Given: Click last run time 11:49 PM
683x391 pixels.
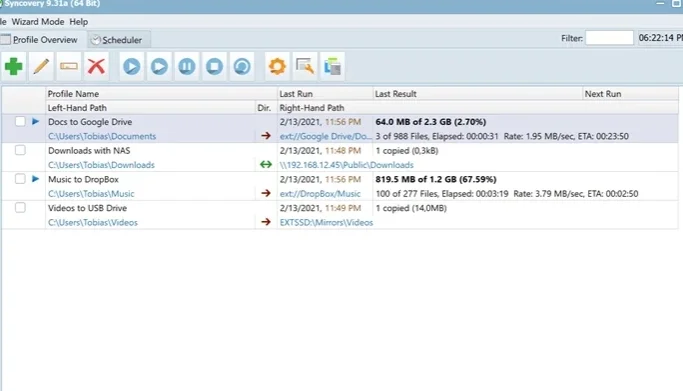Looking at the screenshot, I should click(x=343, y=208).
